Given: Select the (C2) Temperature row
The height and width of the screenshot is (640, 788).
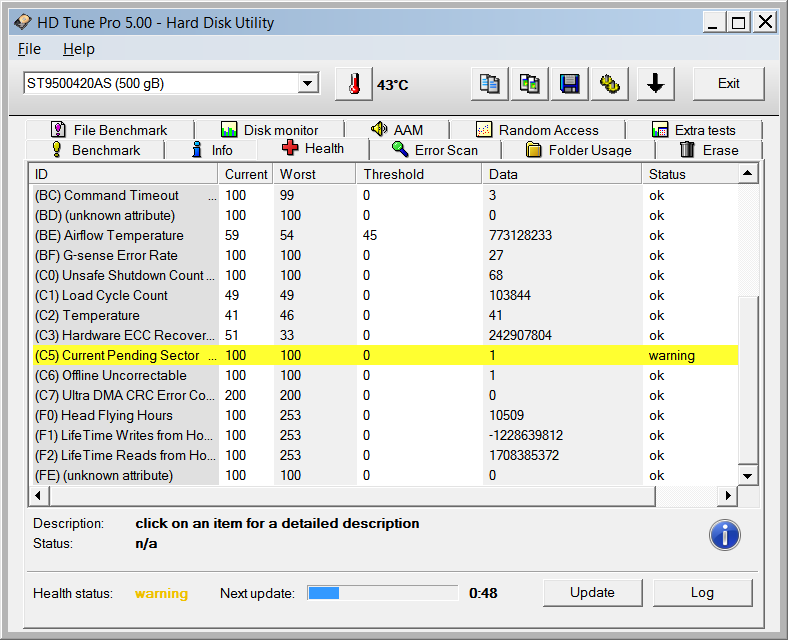Looking at the screenshot, I should [385, 315].
